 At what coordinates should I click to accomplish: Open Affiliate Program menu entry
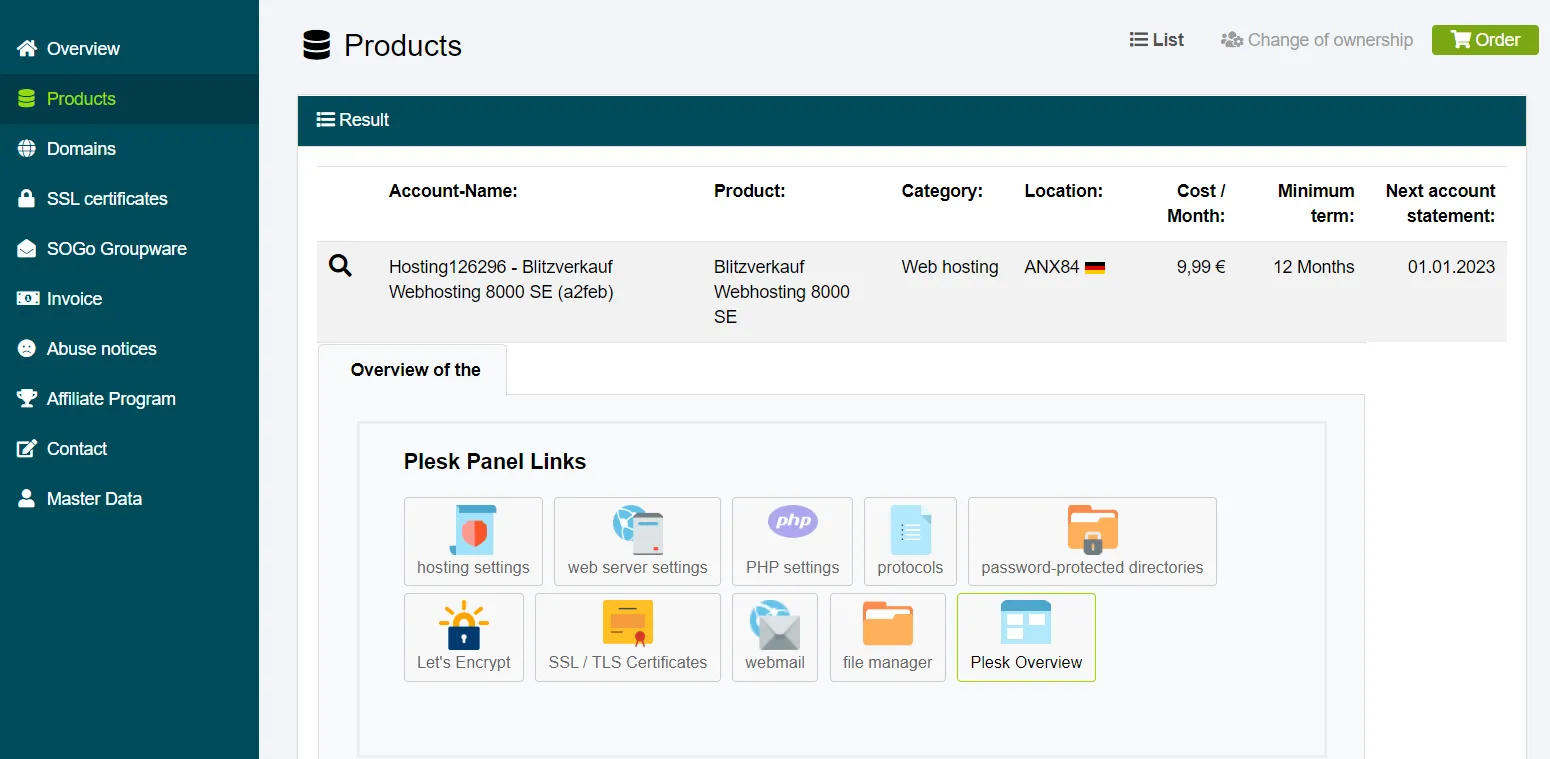click(129, 399)
